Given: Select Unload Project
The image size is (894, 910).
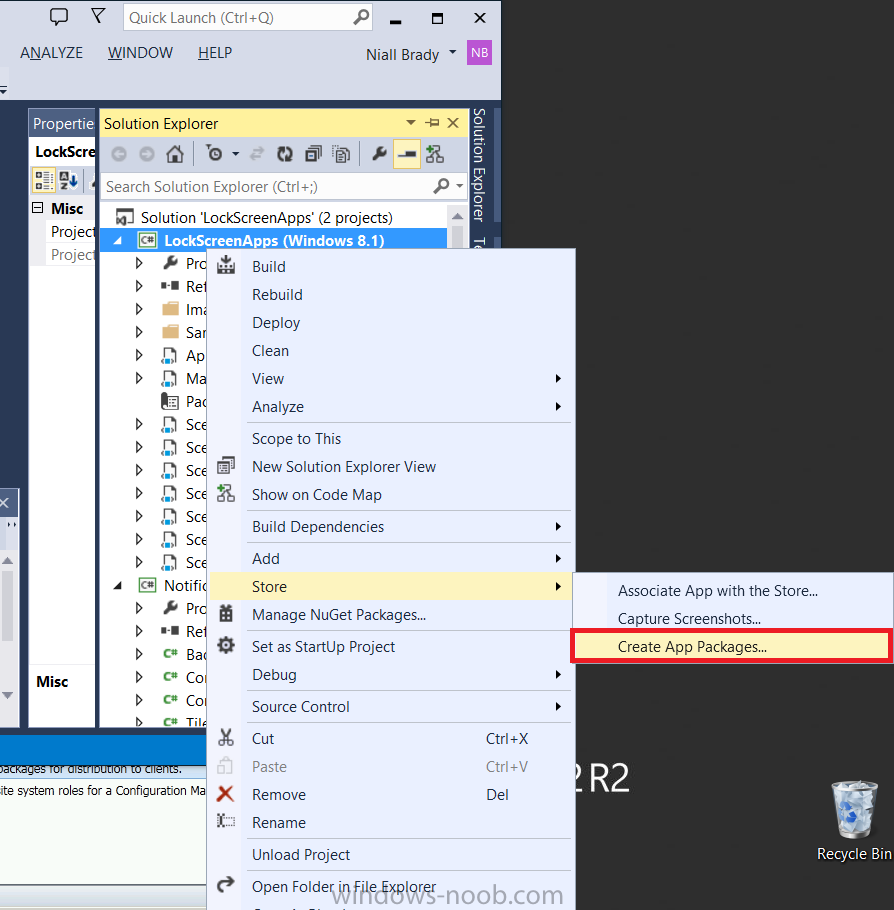Looking at the screenshot, I should (x=391, y=854).
